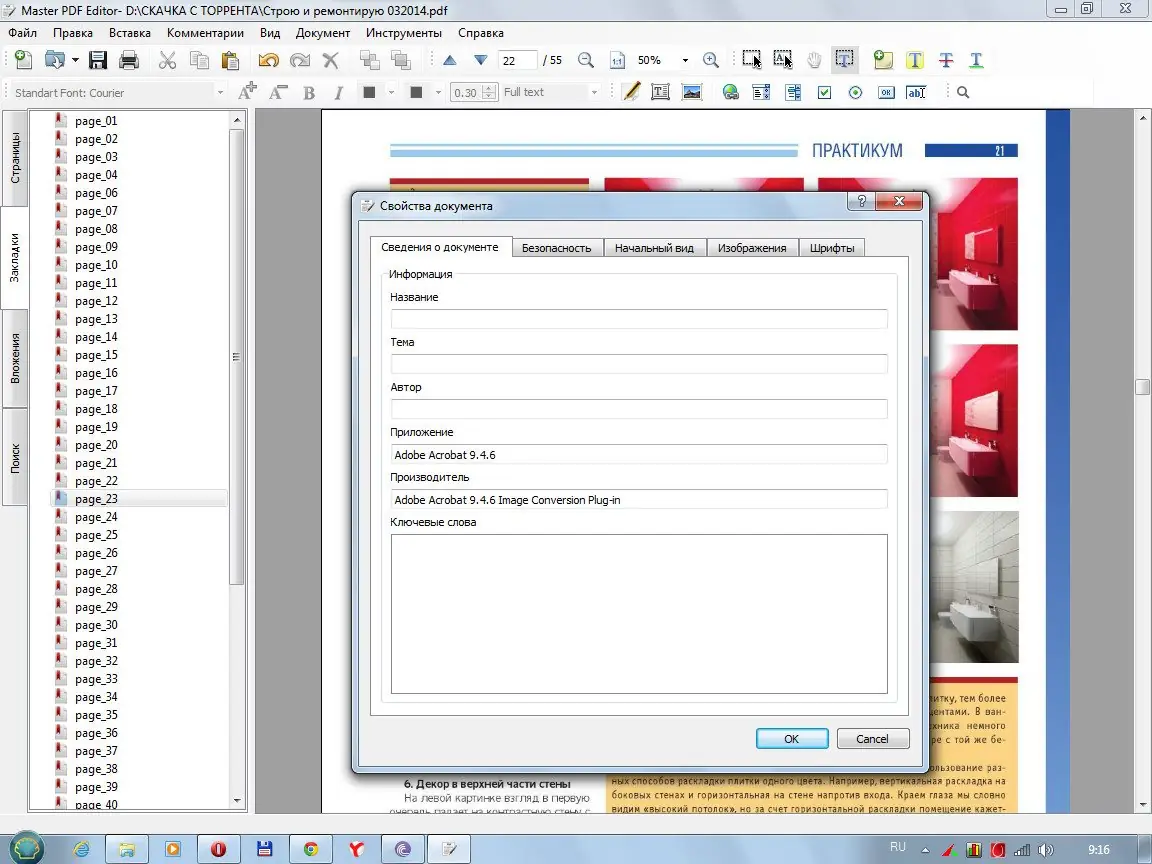
Task: Open the Документ menu
Action: [x=323, y=33]
